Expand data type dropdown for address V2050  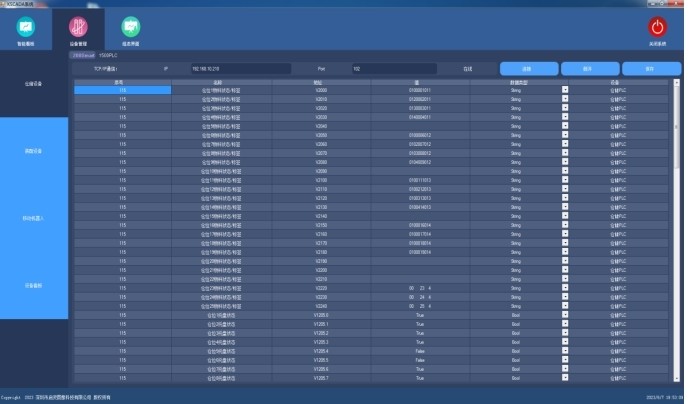(x=565, y=134)
